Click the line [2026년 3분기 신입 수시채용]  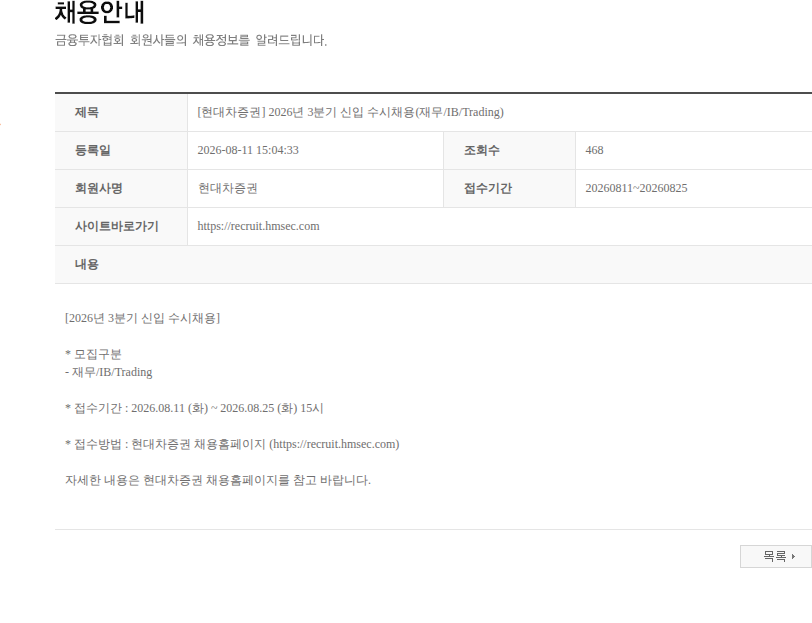[x=142, y=318]
